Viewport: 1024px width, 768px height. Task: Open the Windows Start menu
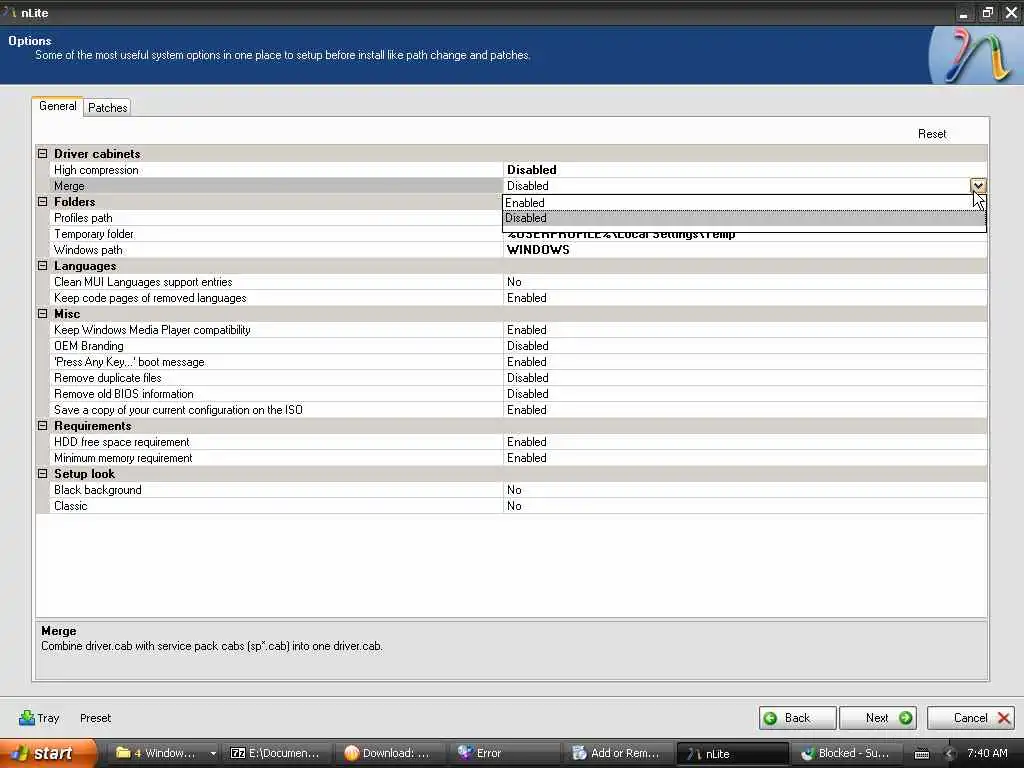pyautogui.click(x=48, y=753)
